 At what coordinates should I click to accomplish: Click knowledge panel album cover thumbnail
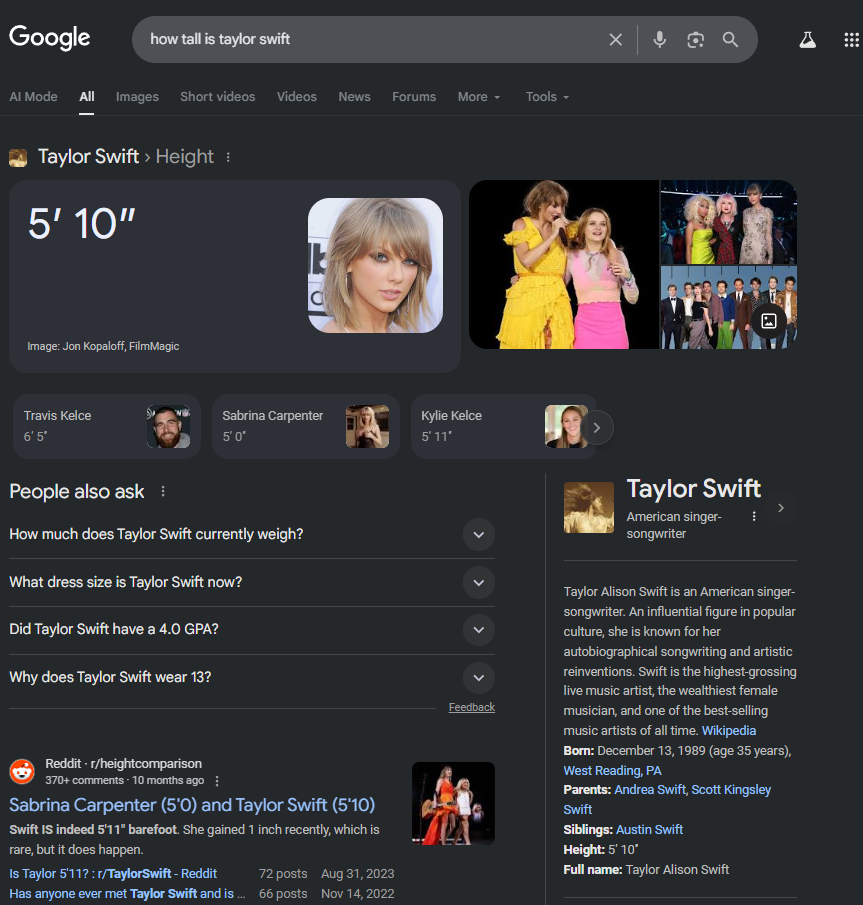point(589,507)
